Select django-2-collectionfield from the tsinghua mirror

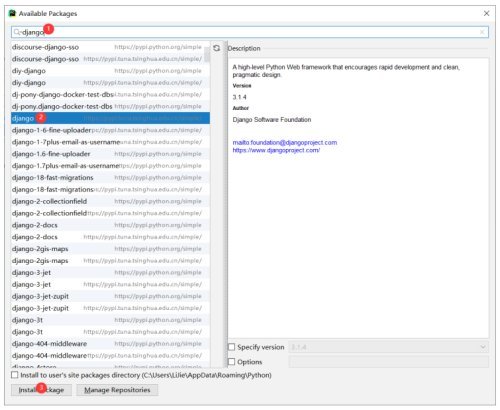pyautogui.click(x=110, y=213)
